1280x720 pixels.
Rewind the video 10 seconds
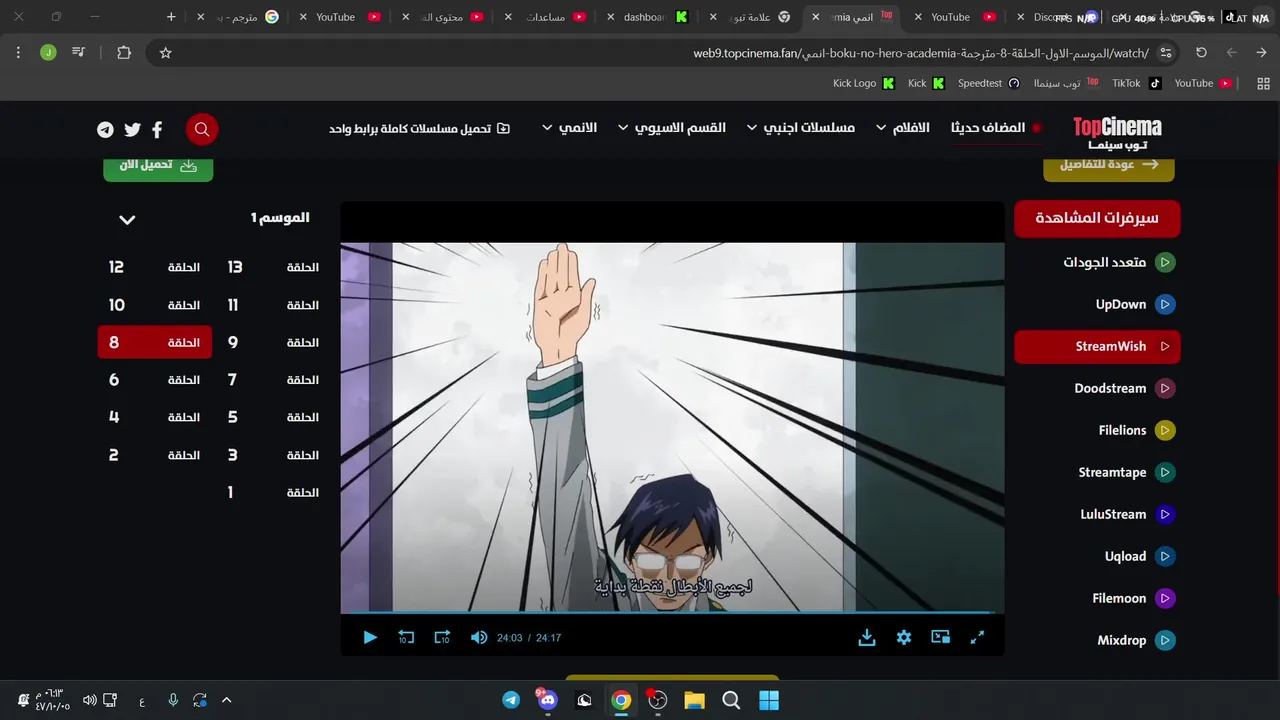[x=406, y=637]
